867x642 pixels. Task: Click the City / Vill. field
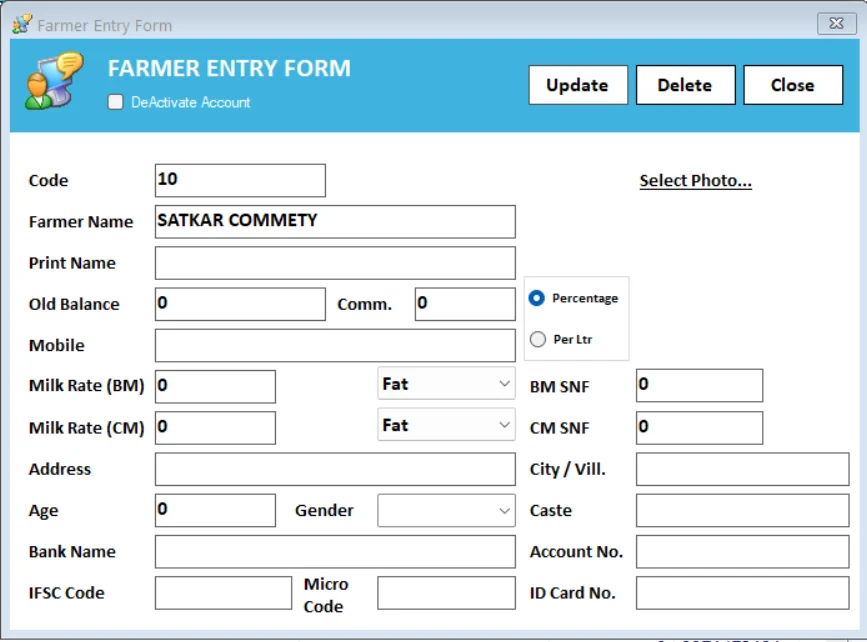point(743,469)
